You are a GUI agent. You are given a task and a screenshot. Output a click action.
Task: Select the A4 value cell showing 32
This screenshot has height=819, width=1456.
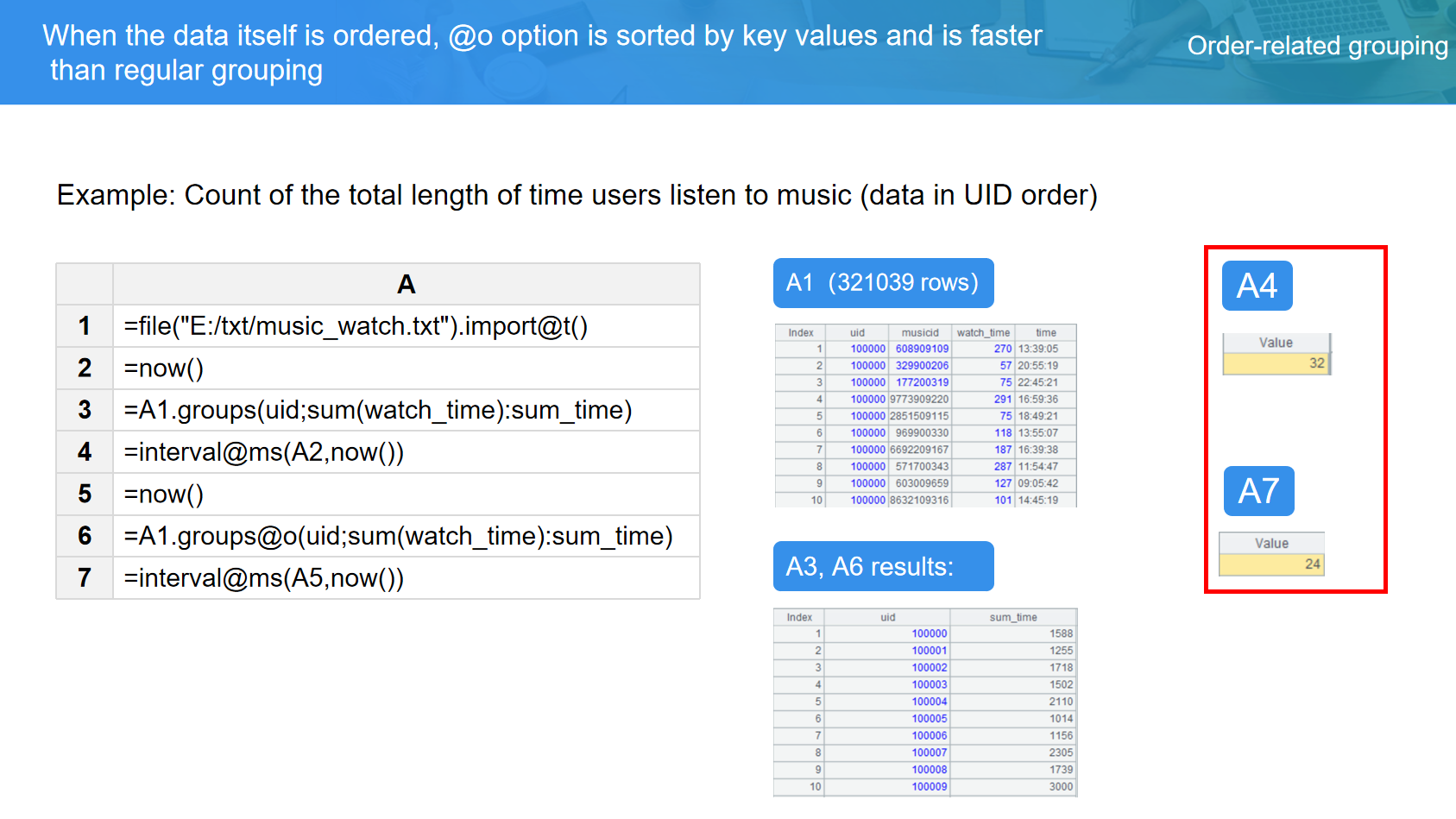(1276, 363)
